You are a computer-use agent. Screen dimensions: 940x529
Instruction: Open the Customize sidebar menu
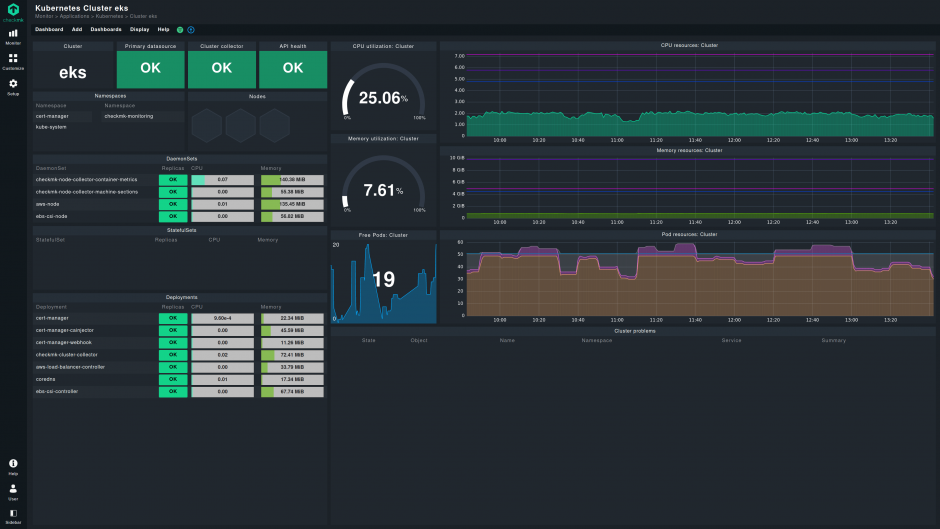13,61
